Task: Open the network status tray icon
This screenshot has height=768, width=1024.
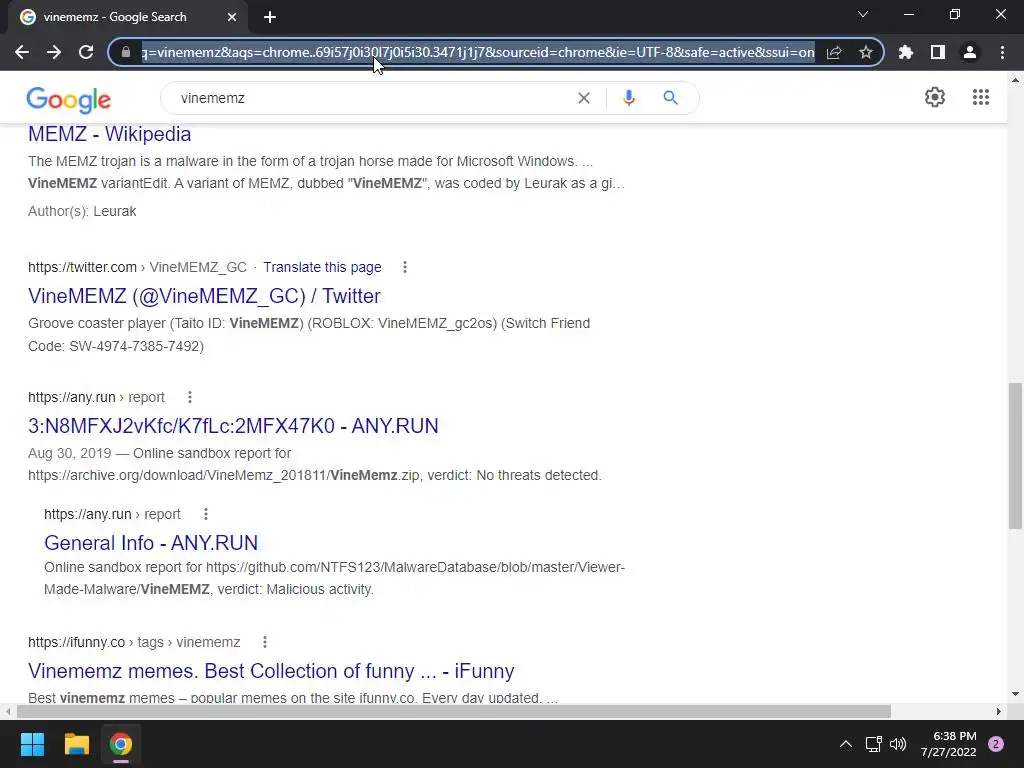Action: 873,744
